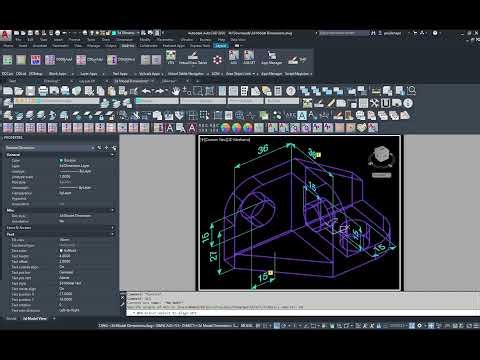Open the AutoCAD application menu button
Image resolution: width=480 pixels, height=360 pixels.
[5, 35]
